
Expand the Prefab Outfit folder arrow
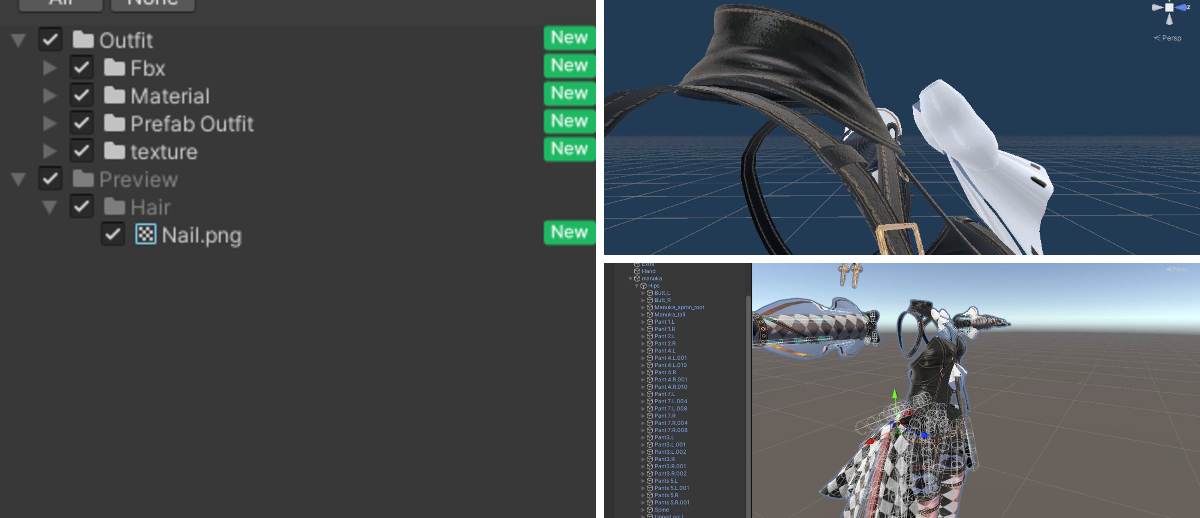coord(50,124)
